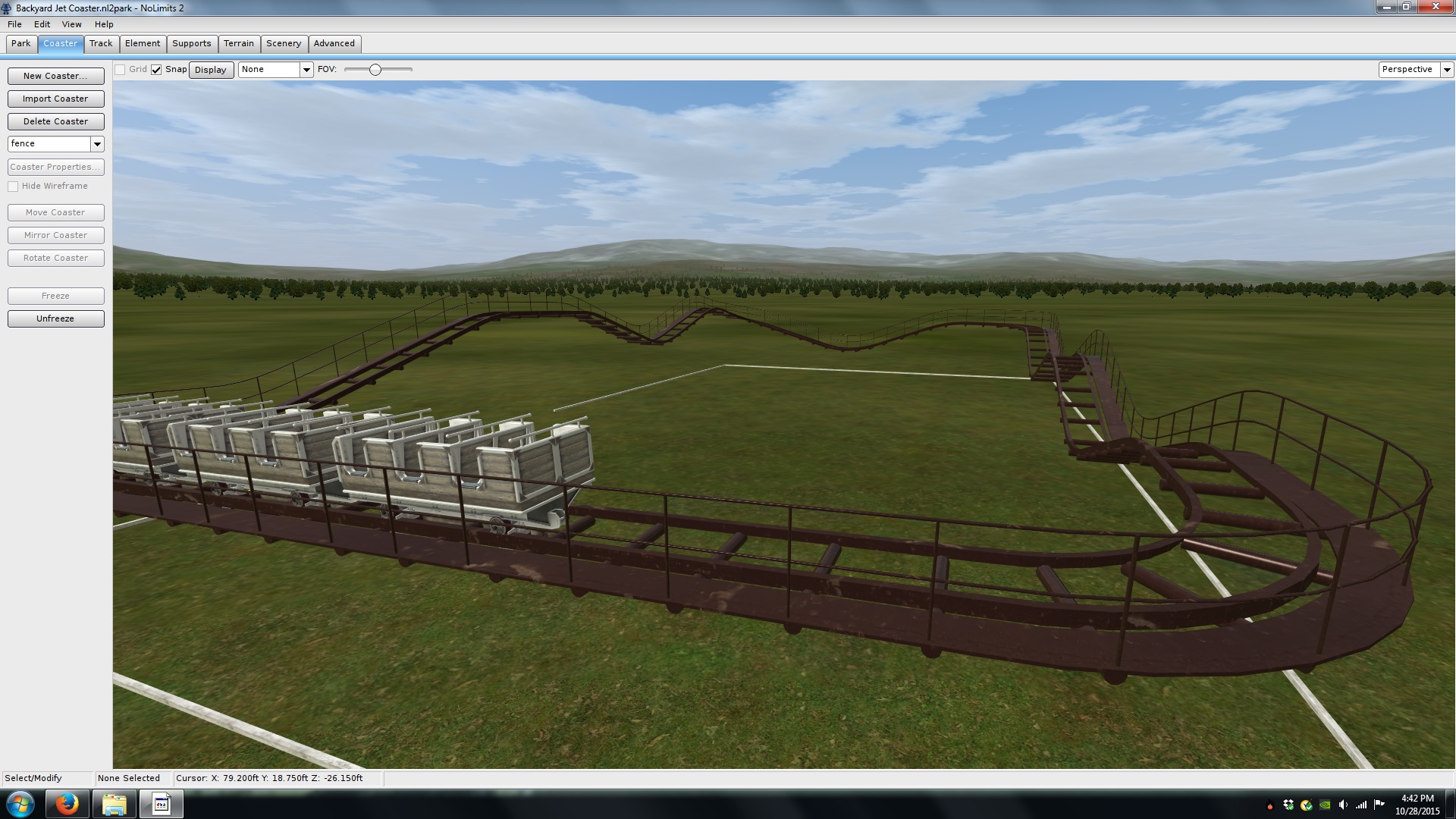Open the volume speaker icon

pyautogui.click(x=1342, y=805)
